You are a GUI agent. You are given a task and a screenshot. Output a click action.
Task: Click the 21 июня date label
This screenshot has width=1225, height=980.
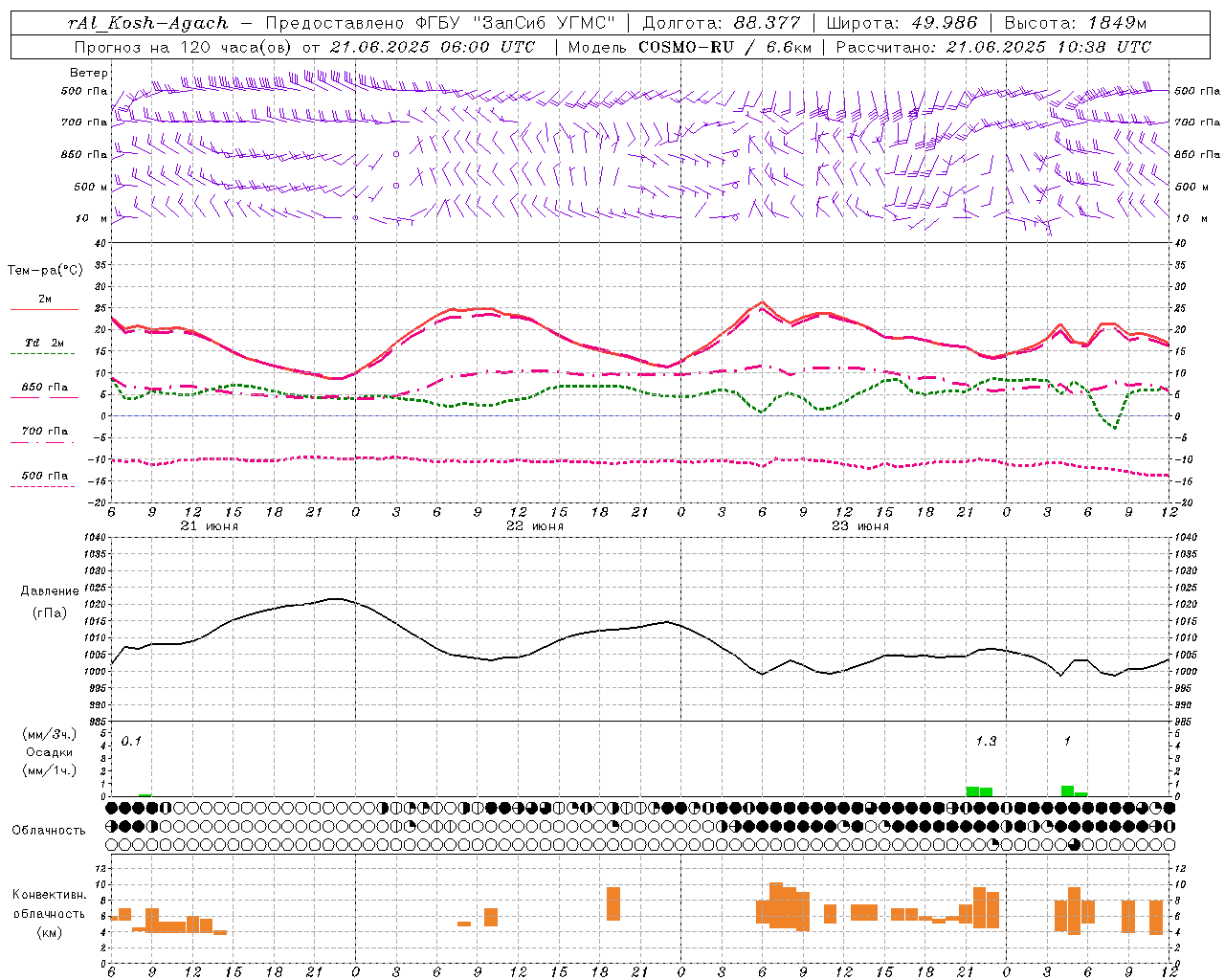[210, 526]
